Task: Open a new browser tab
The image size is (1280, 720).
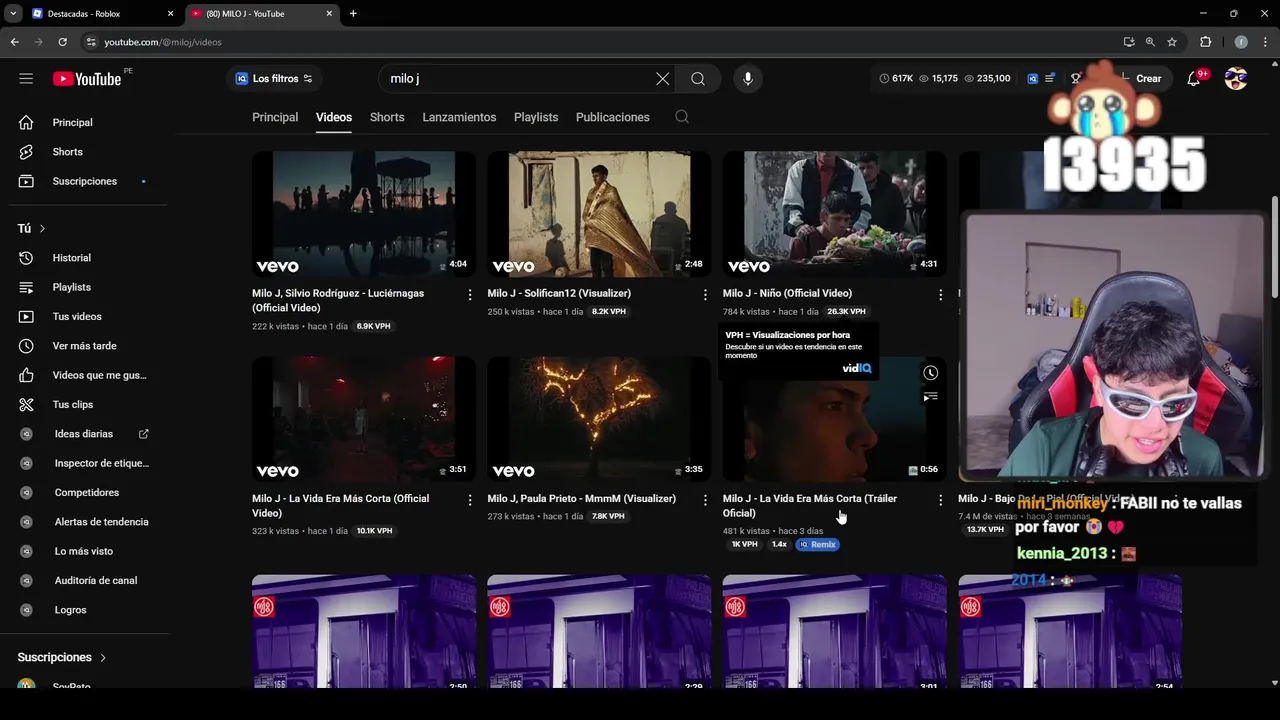Action: tap(353, 14)
